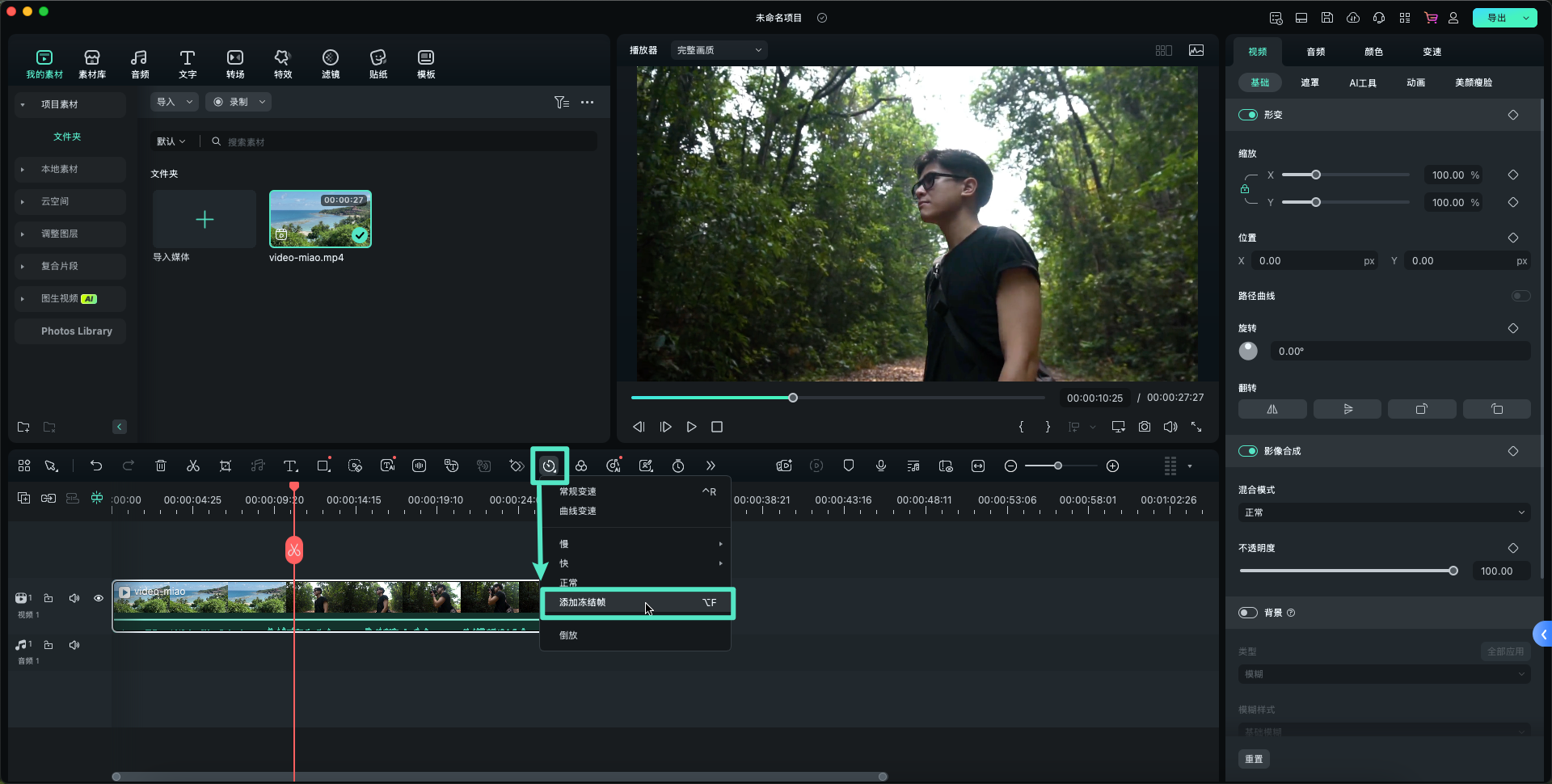Open the 完整画质 quality dropdown
This screenshot has height=784, width=1552.
point(719,50)
